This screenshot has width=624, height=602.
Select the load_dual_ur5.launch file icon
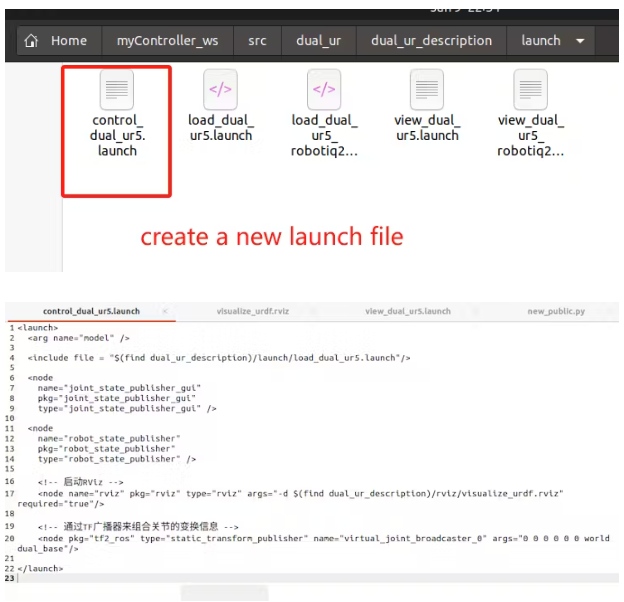[220, 90]
